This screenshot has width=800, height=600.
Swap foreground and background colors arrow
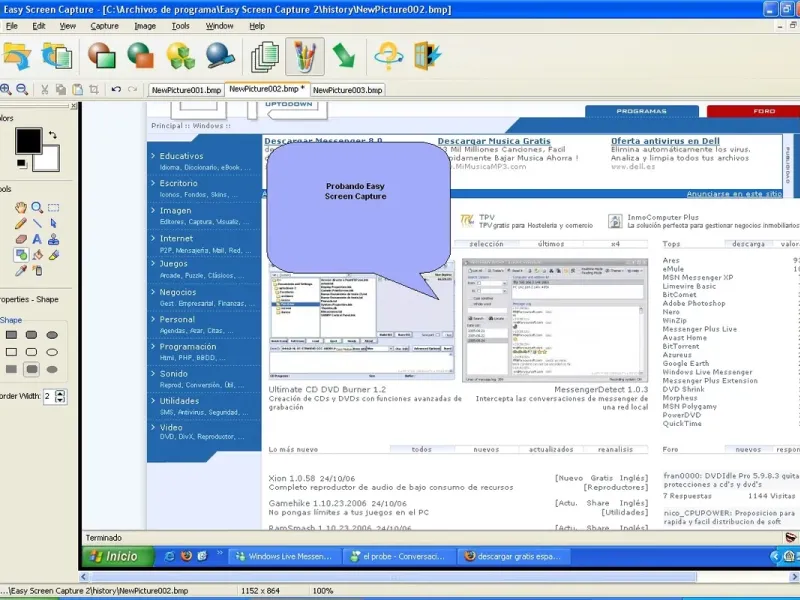[x=53, y=135]
